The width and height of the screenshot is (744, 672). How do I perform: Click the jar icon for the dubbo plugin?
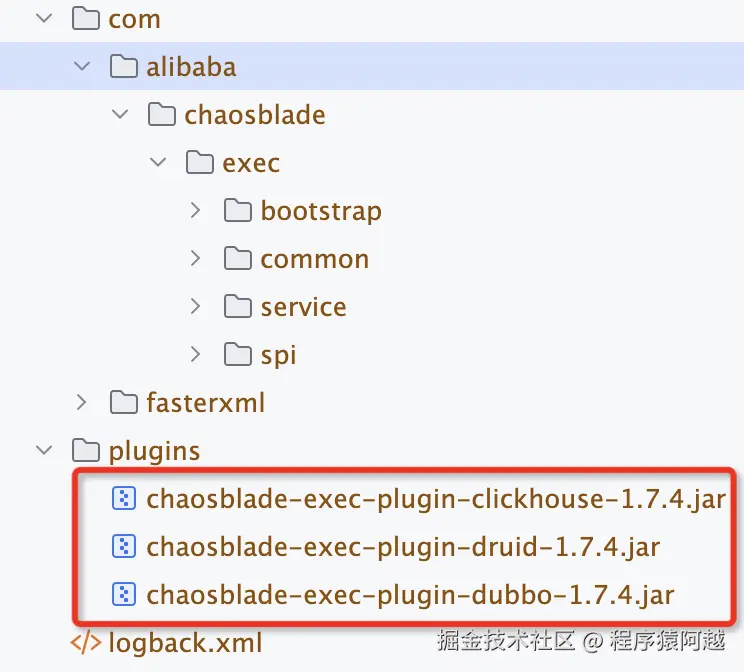click(124, 595)
